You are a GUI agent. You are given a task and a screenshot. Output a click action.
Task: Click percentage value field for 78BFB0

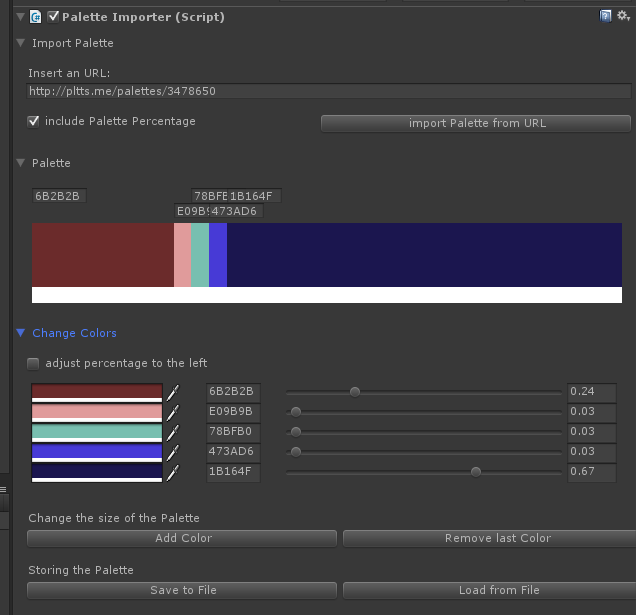[x=592, y=432]
